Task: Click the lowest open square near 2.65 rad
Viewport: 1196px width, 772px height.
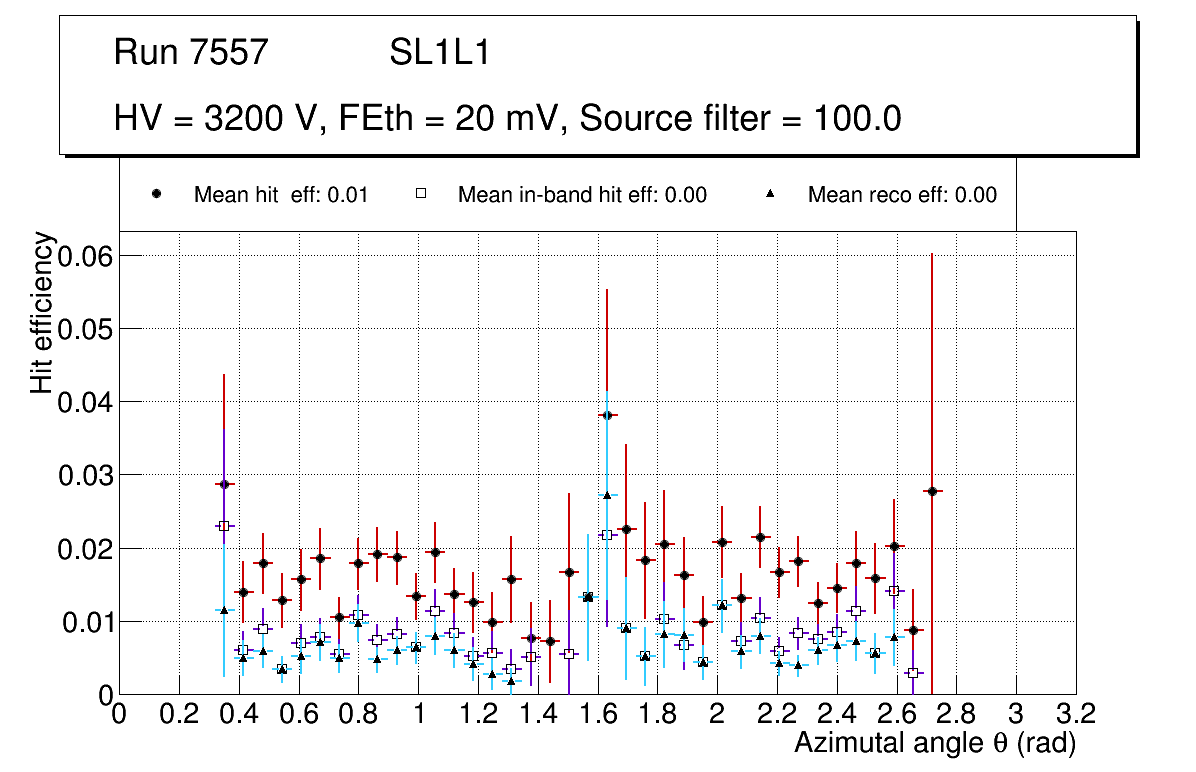Action: (912, 673)
